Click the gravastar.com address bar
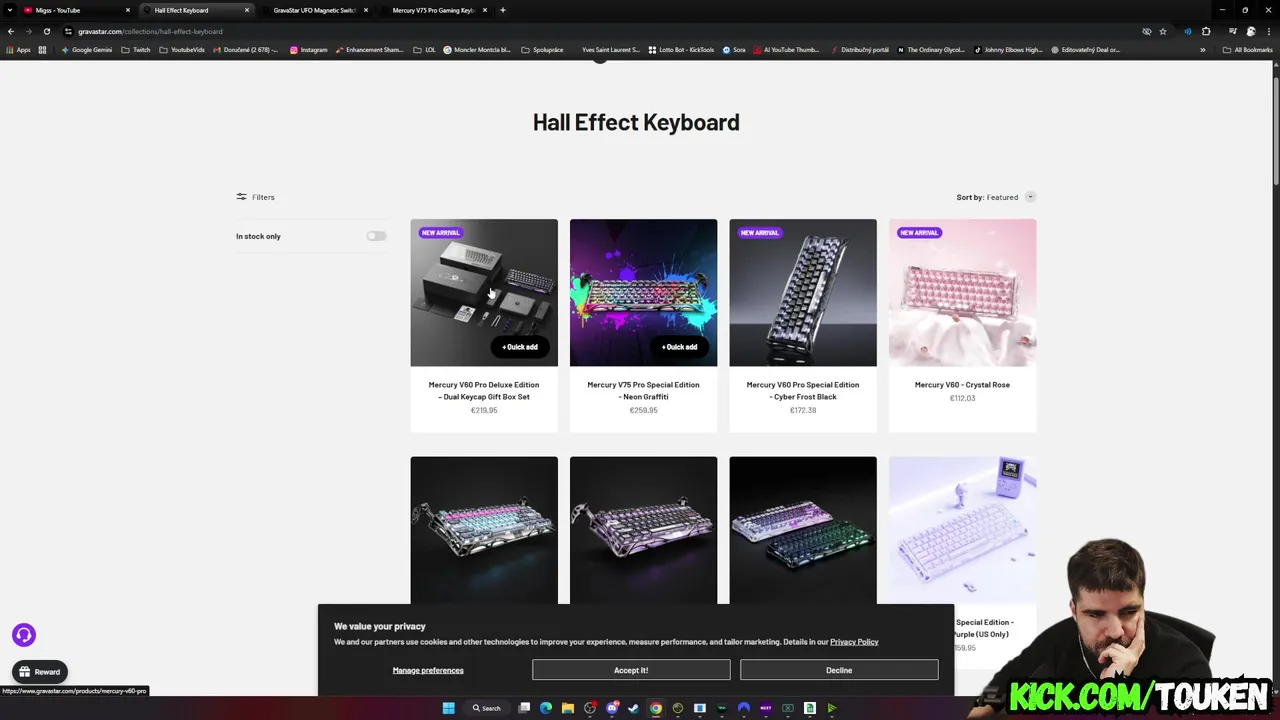Image resolution: width=1280 pixels, height=720 pixels. coord(600,31)
